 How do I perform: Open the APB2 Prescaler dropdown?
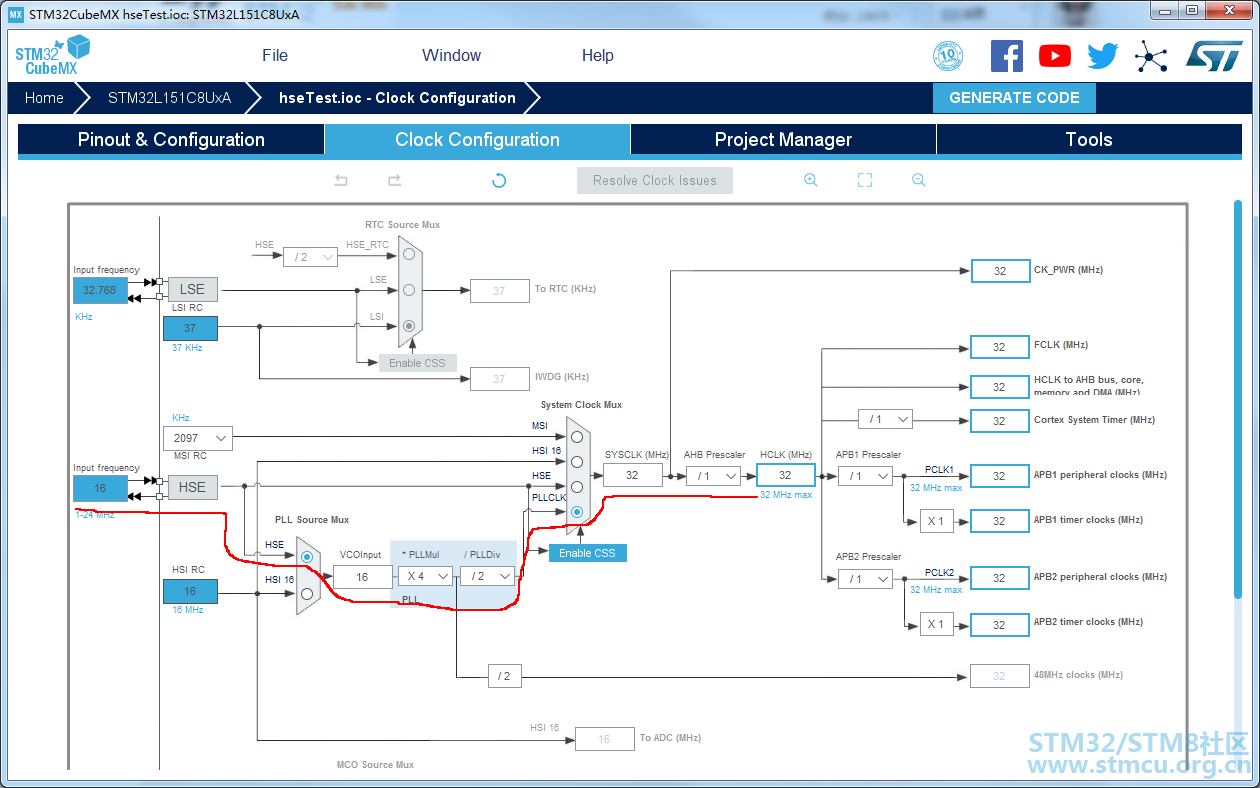tap(865, 578)
